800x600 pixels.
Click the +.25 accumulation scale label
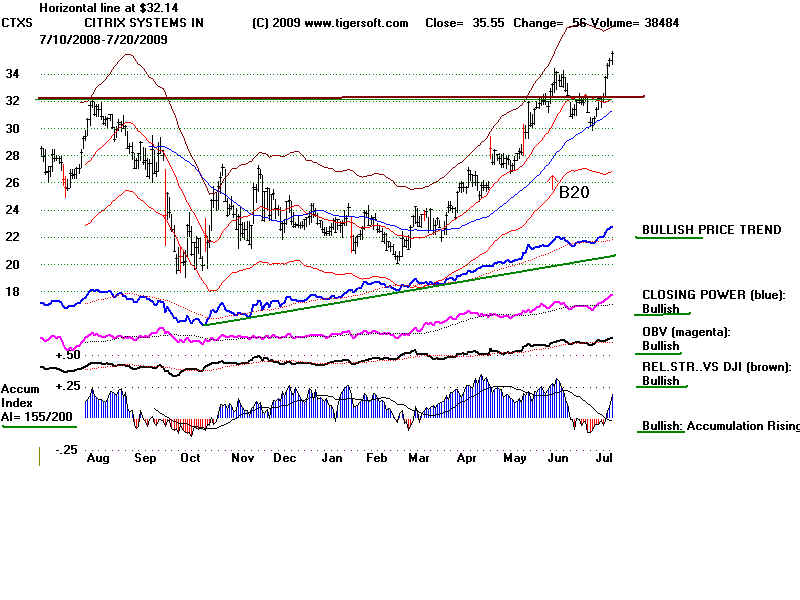coord(68,386)
